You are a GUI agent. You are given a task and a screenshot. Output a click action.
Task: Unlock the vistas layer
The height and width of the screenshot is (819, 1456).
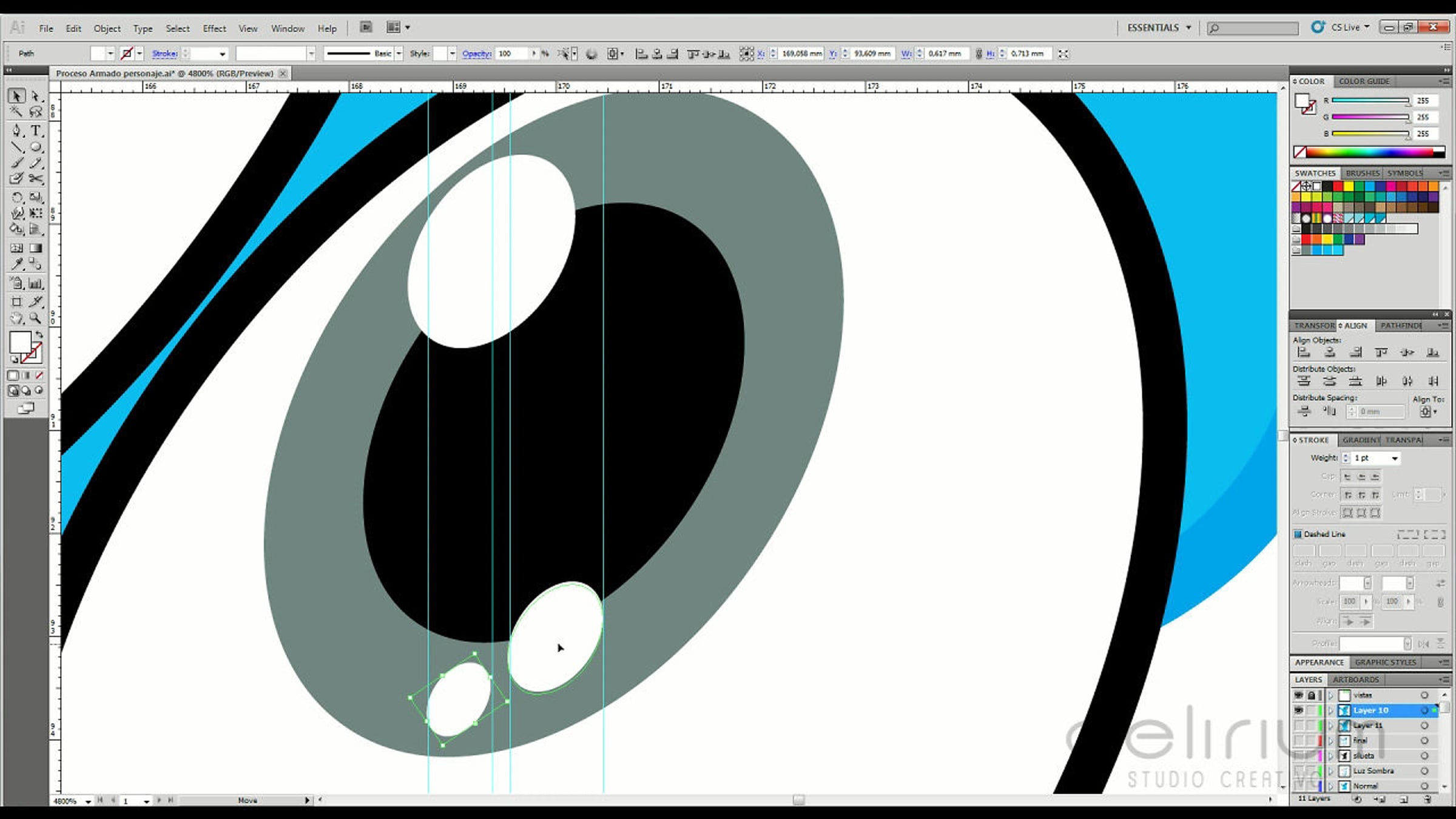click(x=1312, y=695)
